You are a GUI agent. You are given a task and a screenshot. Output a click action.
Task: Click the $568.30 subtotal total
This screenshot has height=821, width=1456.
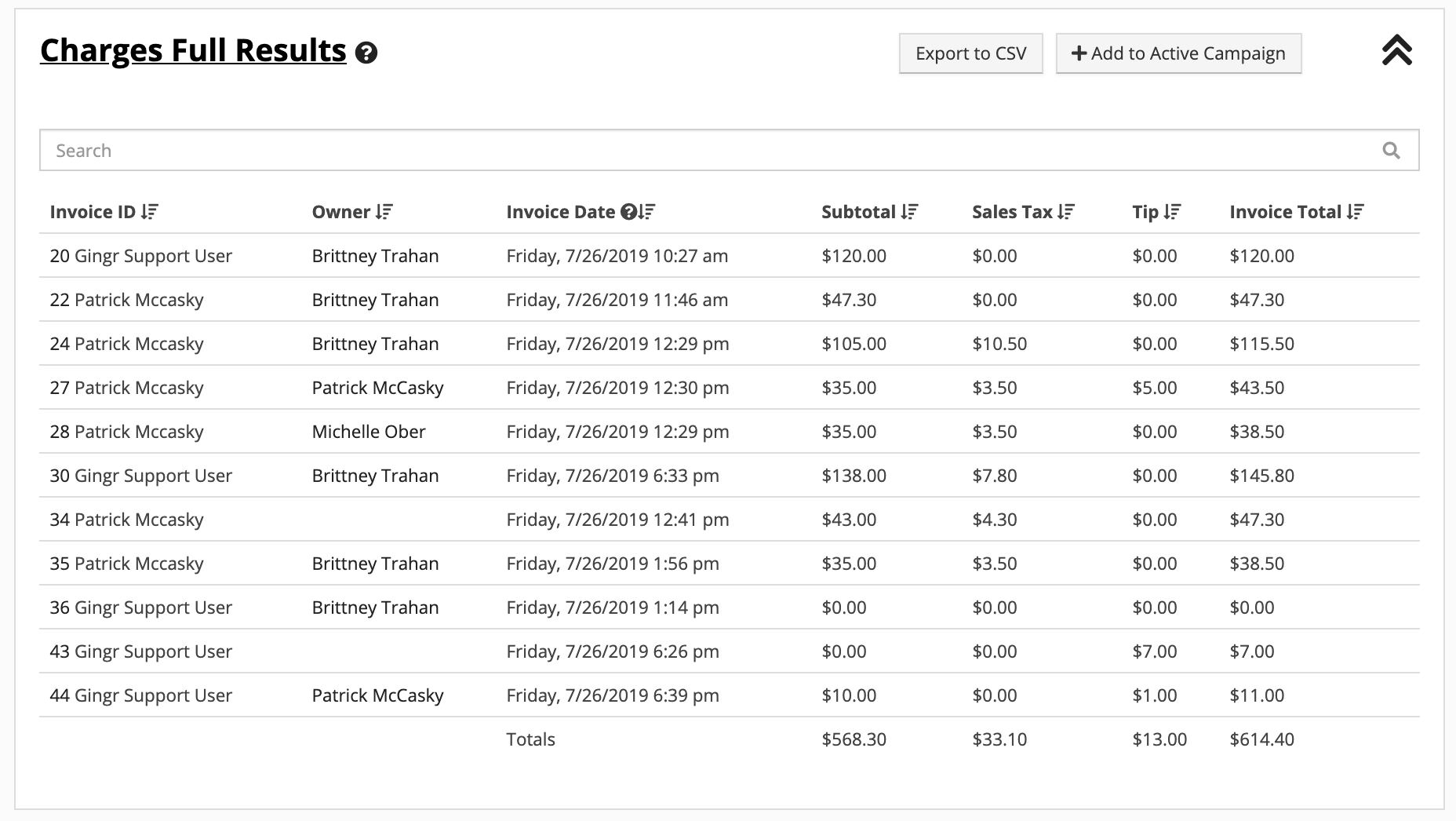click(854, 739)
